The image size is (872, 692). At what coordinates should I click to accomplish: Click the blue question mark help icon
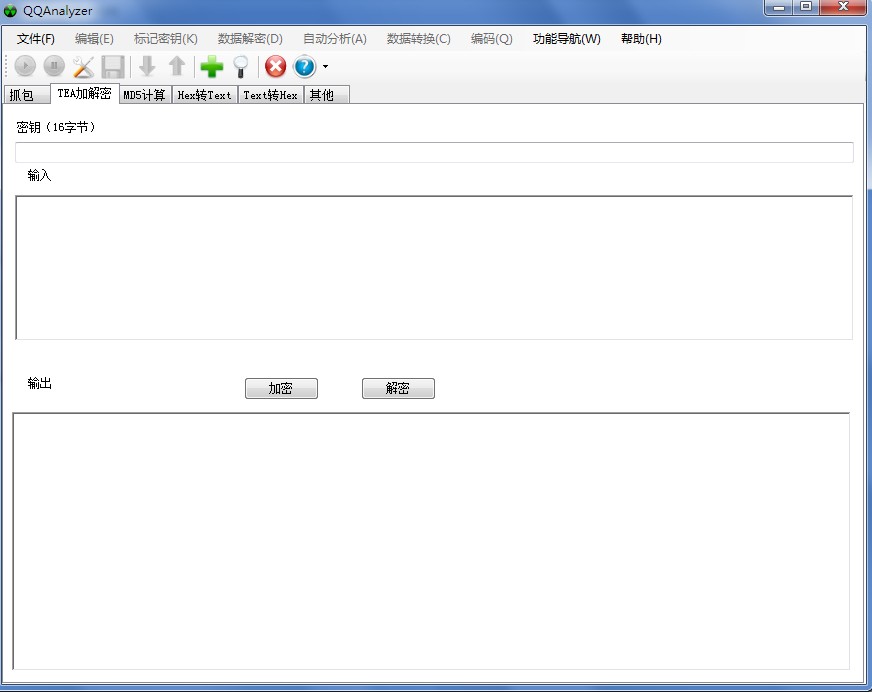click(x=305, y=67)
